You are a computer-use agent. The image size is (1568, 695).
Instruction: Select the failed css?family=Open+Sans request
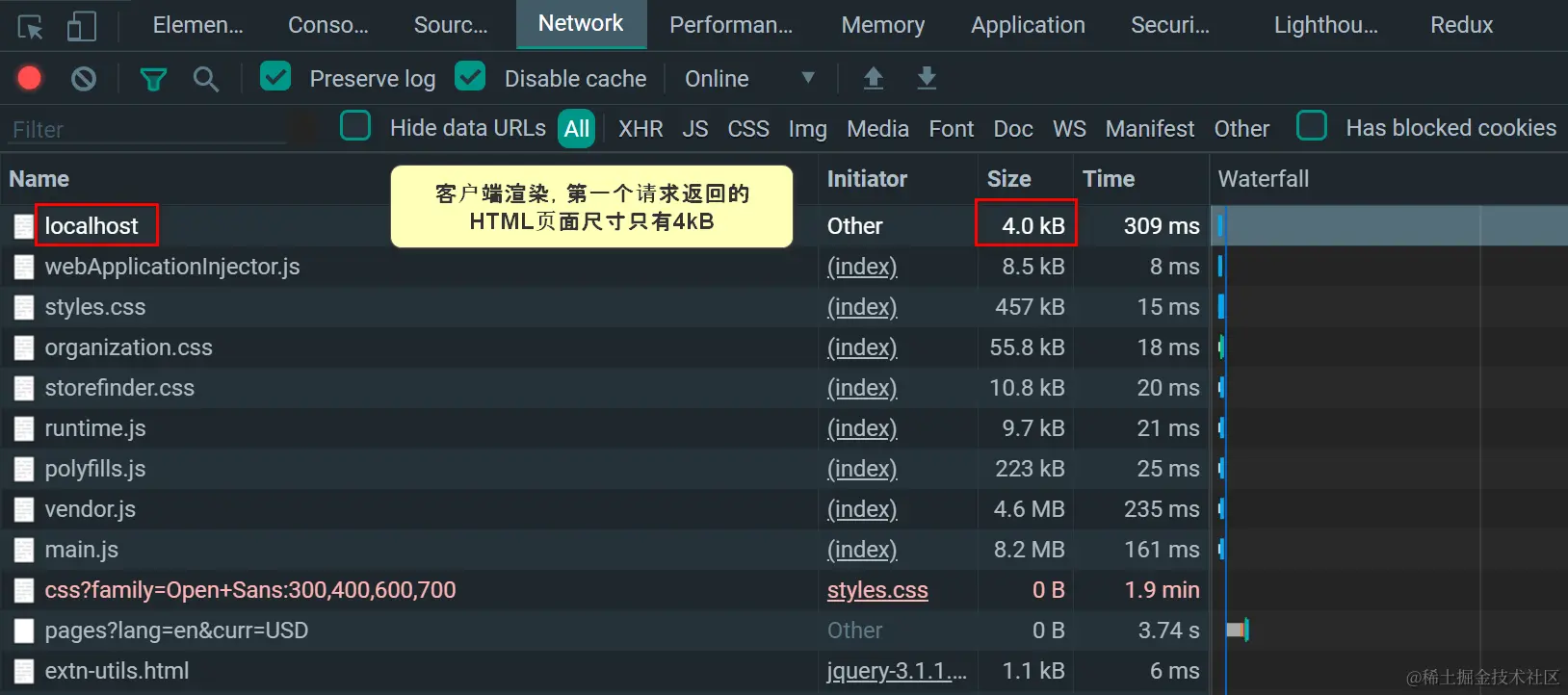(x=250, y=590)
